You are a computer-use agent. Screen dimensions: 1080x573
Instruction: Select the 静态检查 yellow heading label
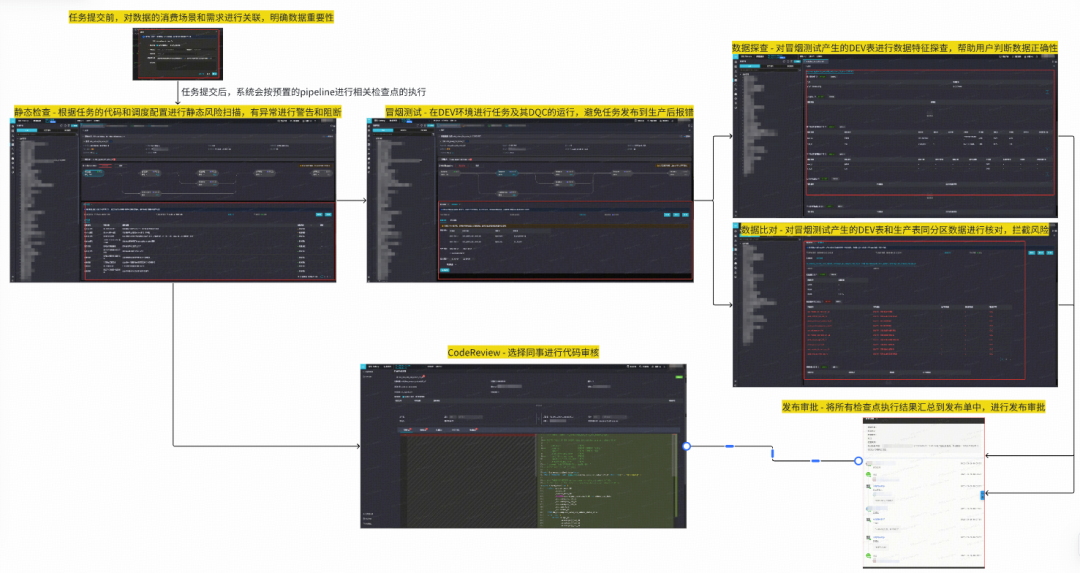click(x=178, y=111)
